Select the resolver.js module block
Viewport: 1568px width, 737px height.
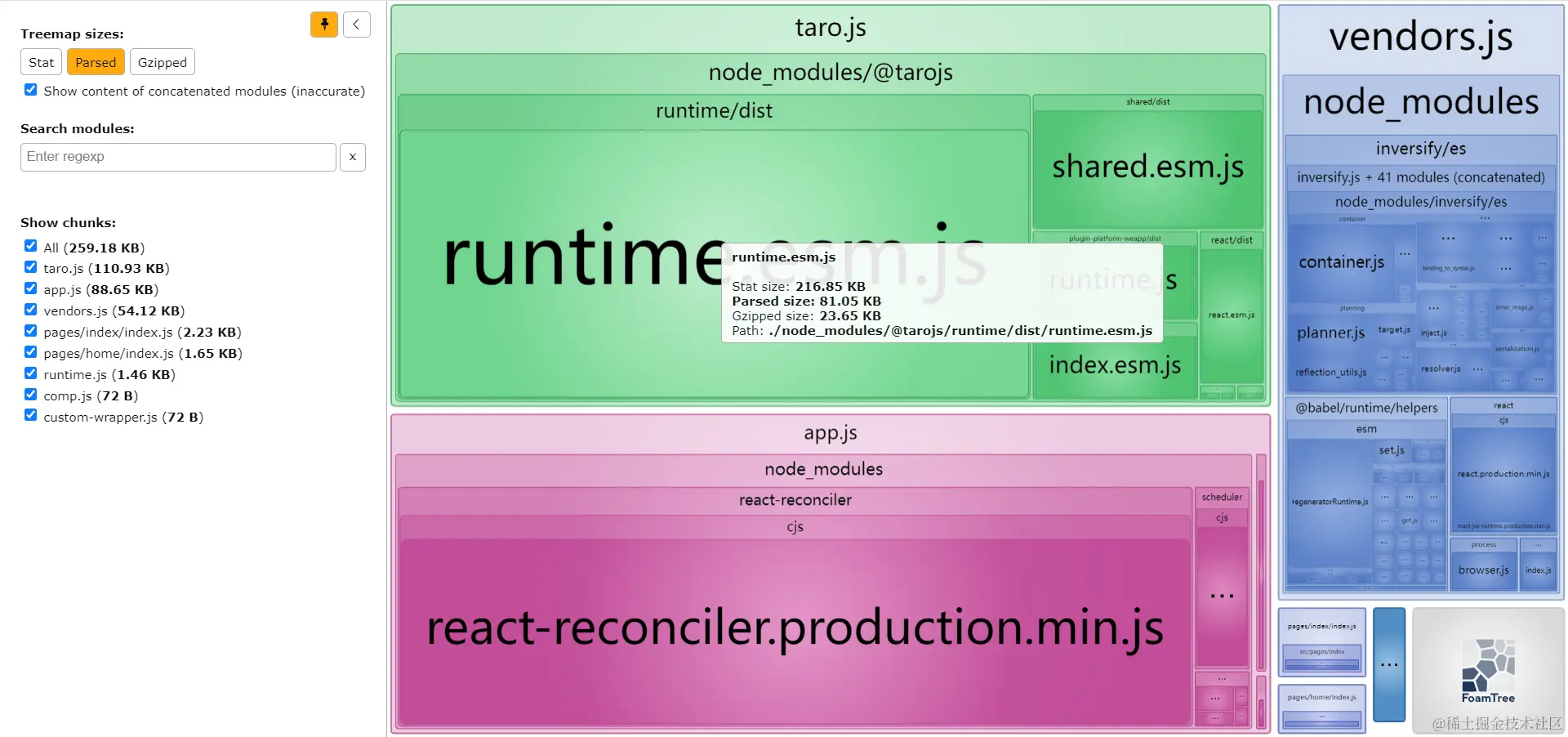(x=1441, y=368)
